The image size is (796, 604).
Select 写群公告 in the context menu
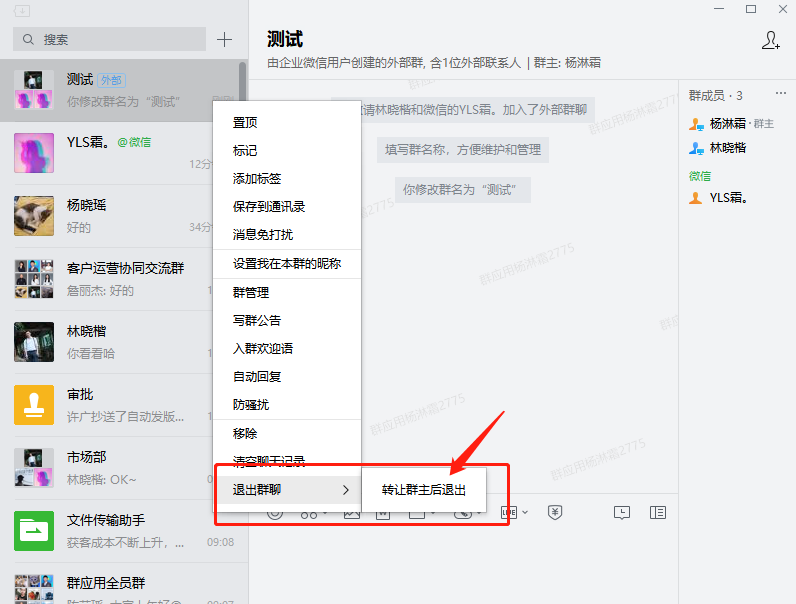257,321
